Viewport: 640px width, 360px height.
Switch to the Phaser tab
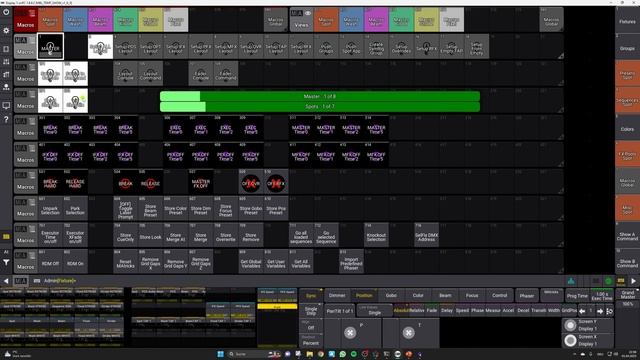(527, 296)
